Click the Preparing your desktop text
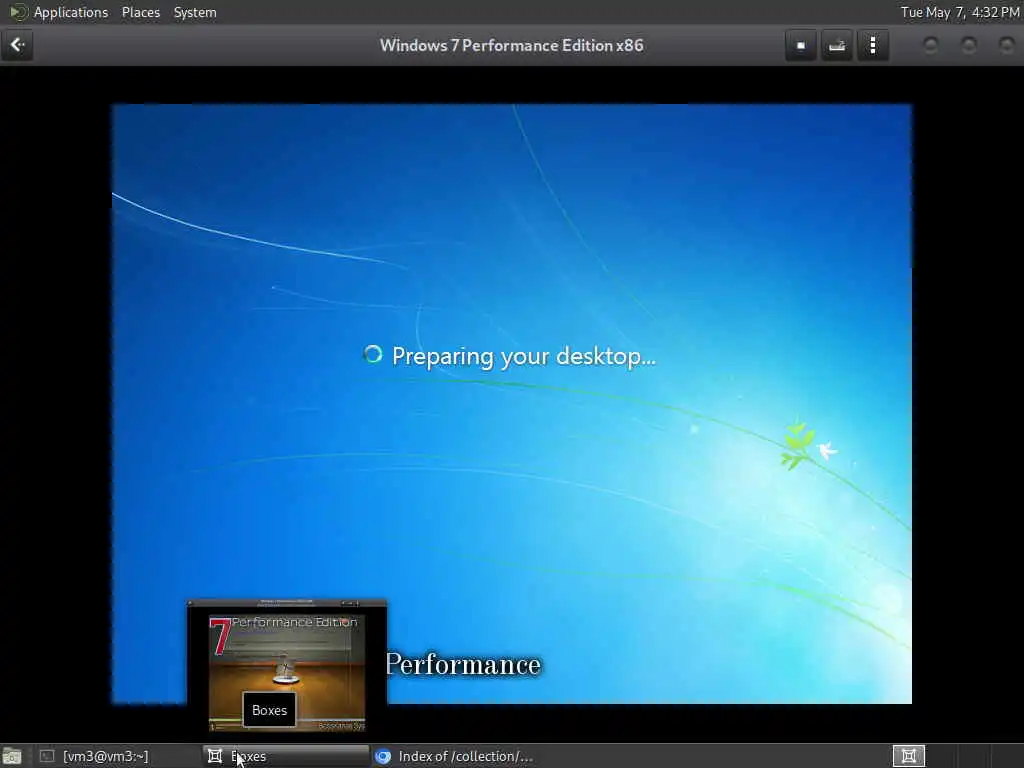This screenshot has width=1024, height=768. (523, 357)
